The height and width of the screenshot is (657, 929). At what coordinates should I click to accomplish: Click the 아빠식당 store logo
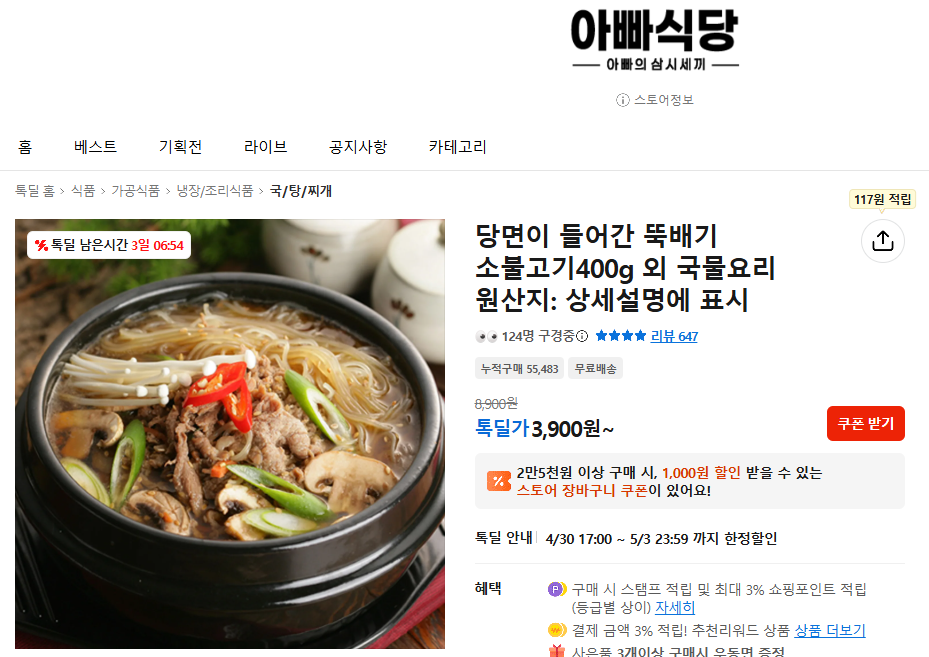pyautogui.click(x=655, y=40)
